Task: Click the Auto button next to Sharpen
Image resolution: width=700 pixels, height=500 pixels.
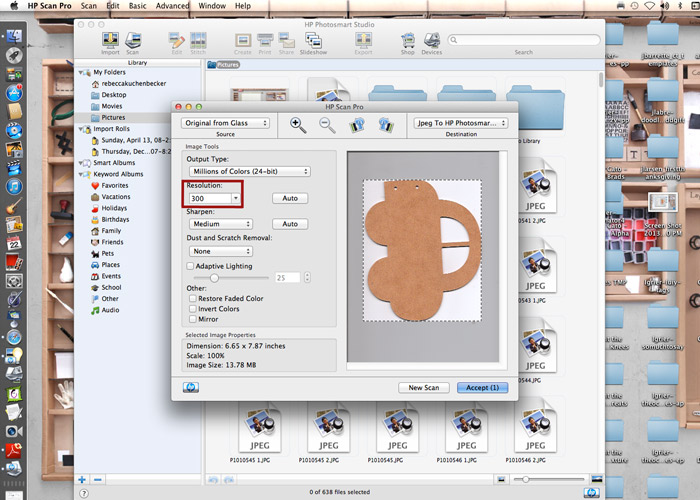Action: [x=290, y=224]
